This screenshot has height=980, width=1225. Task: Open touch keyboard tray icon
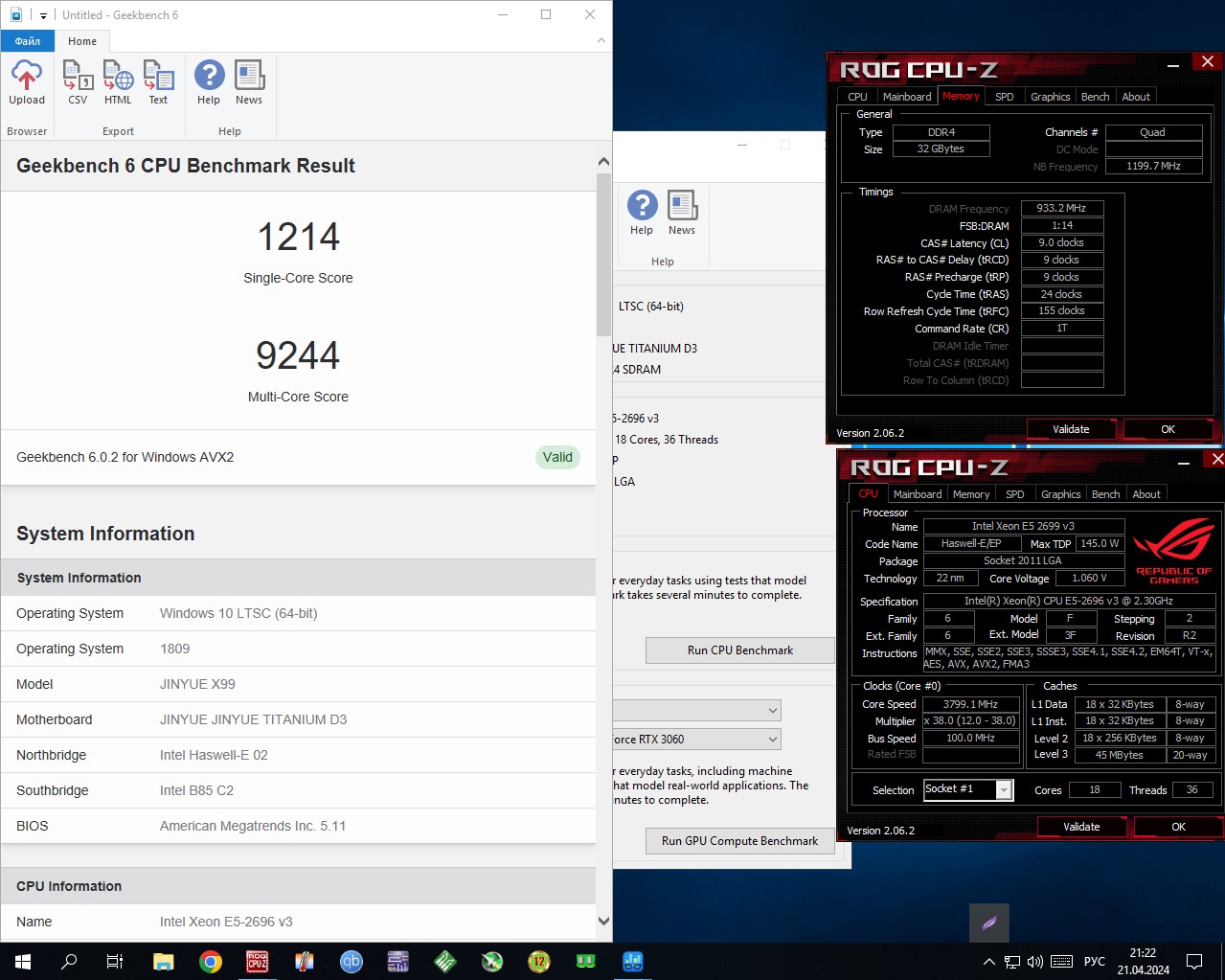click(x=1061, y=961)
